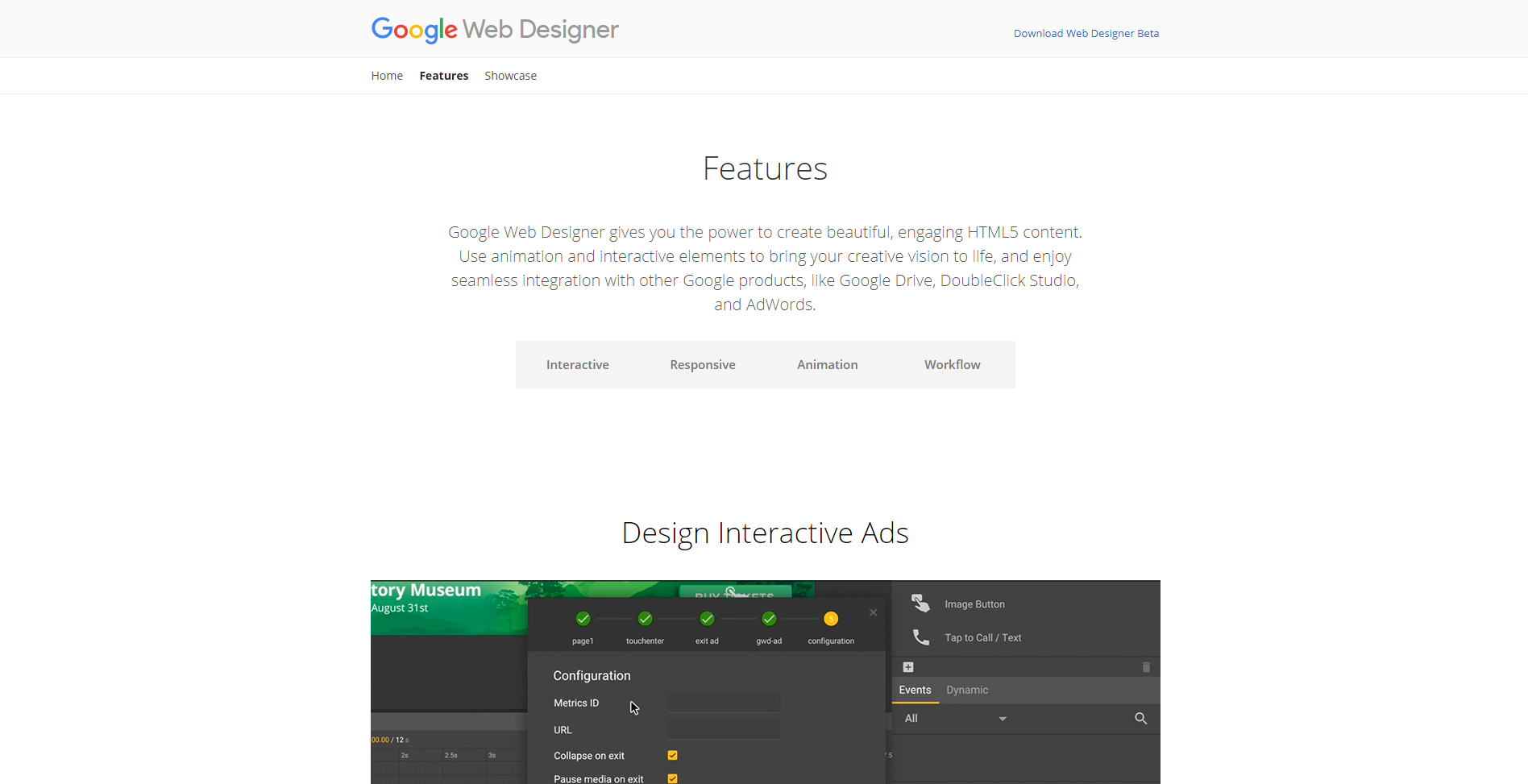Click the Image Button component icon
Image resolution: width=1528 pixels, height=784 pixels.
pos(920,604)
